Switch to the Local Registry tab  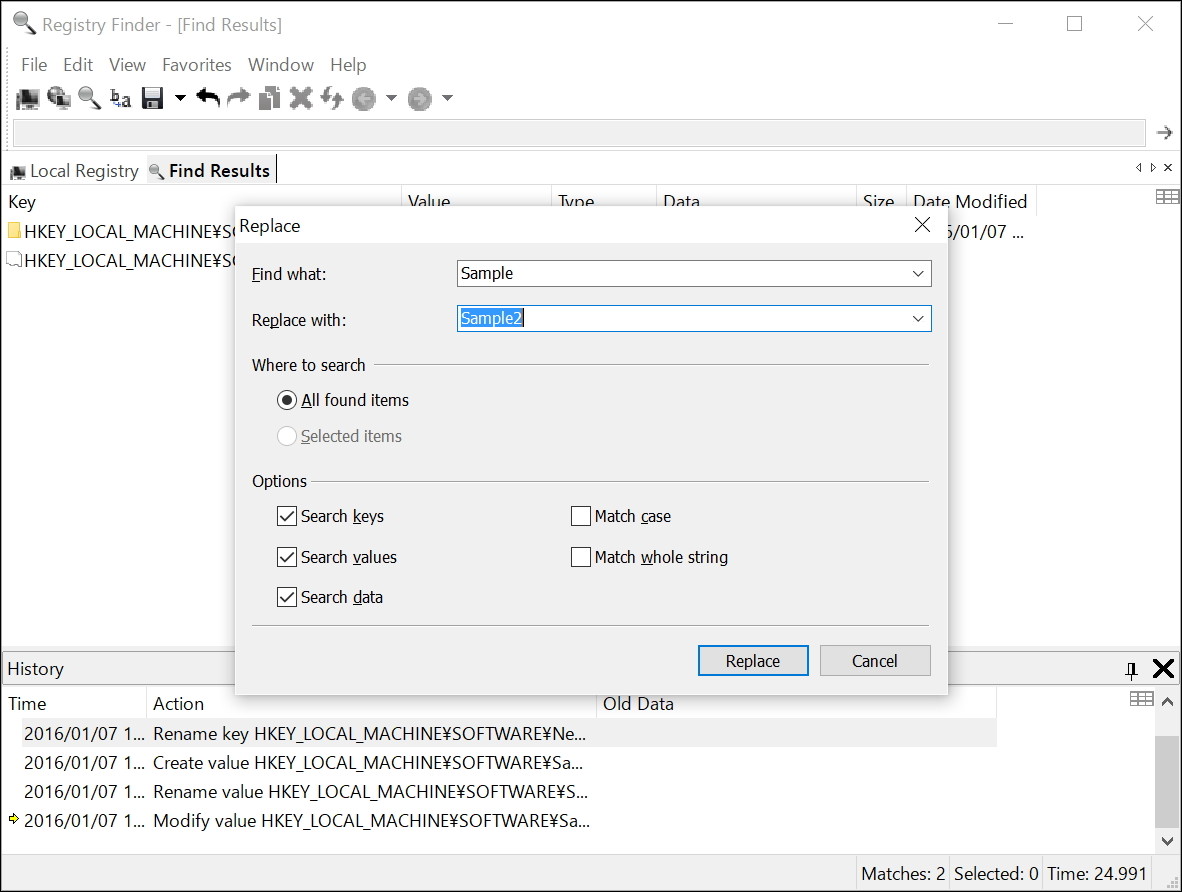click(x=75, y=171)
